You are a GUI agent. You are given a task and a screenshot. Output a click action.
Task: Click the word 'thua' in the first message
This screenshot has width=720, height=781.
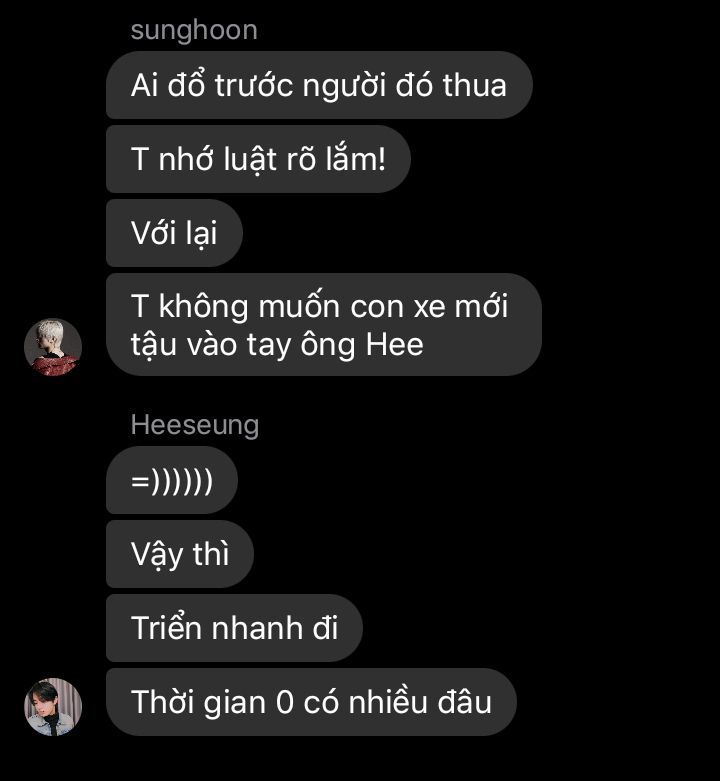point(475,85)
